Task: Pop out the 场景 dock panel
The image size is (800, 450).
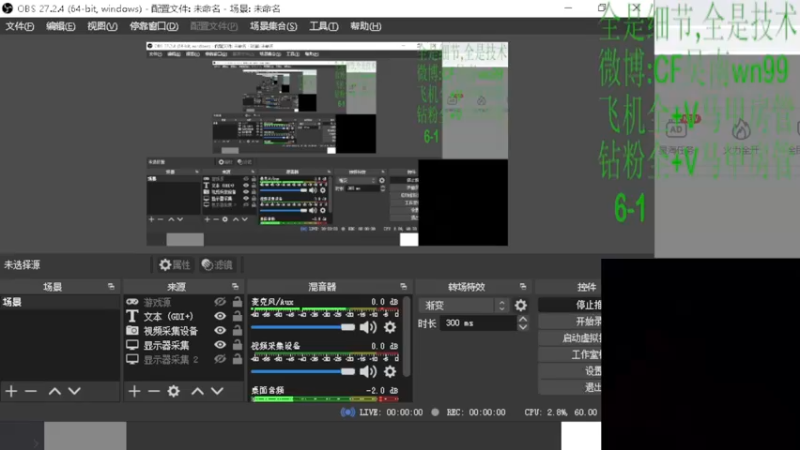Action: click(111, 287)
